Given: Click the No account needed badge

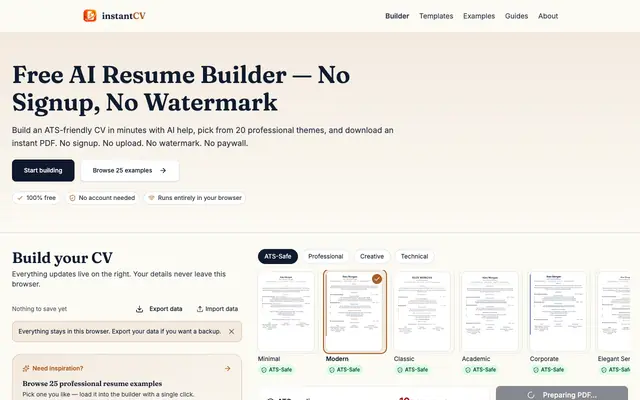Looking at the screenshot, I should pyautogui.click(x=102, y=198).
